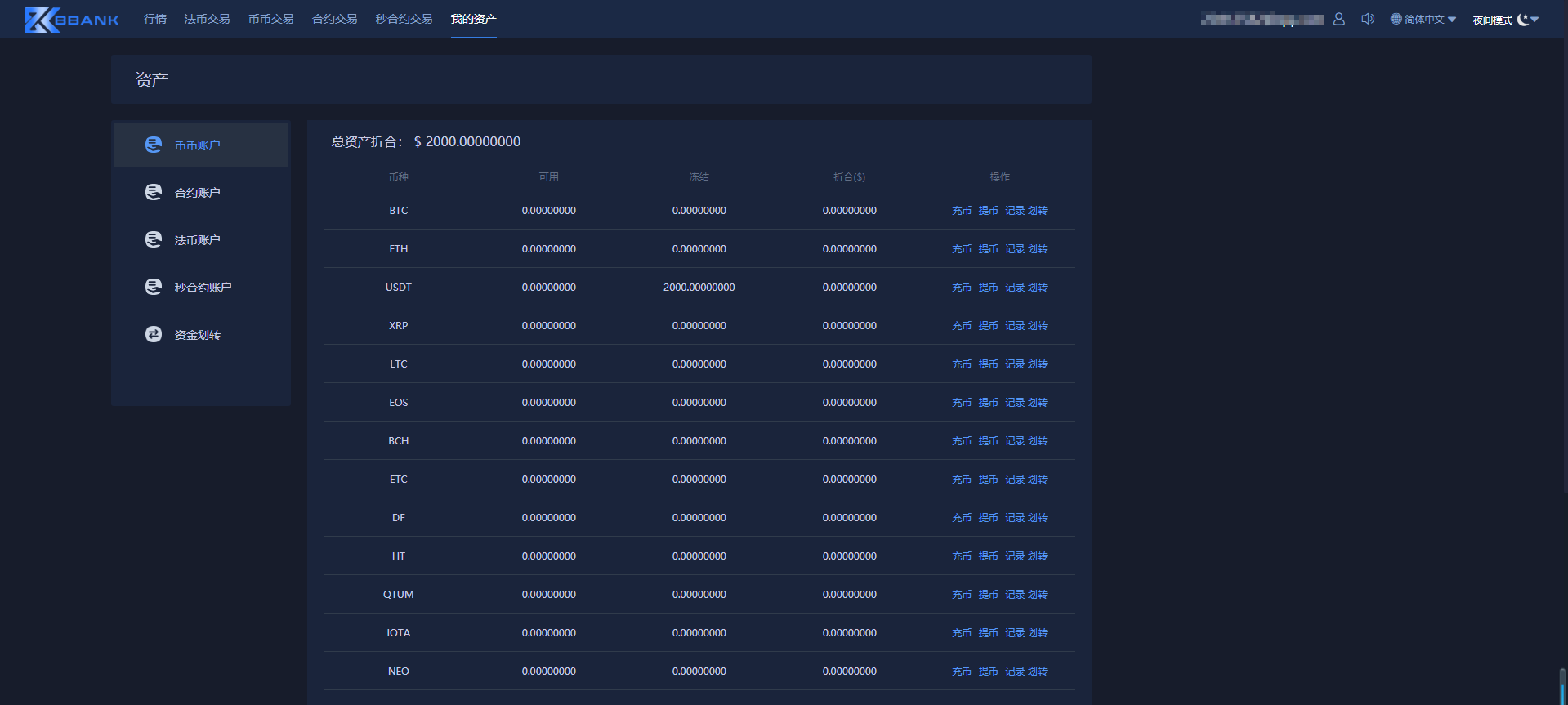Screen dimensions: 1568x705
Task: Click 充币 in the ETH row
Action: [x=962, y=249]
